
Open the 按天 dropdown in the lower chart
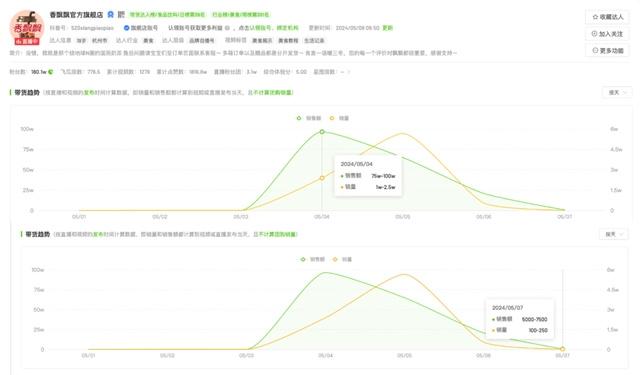pyautogui.click(x=614, y=234)
